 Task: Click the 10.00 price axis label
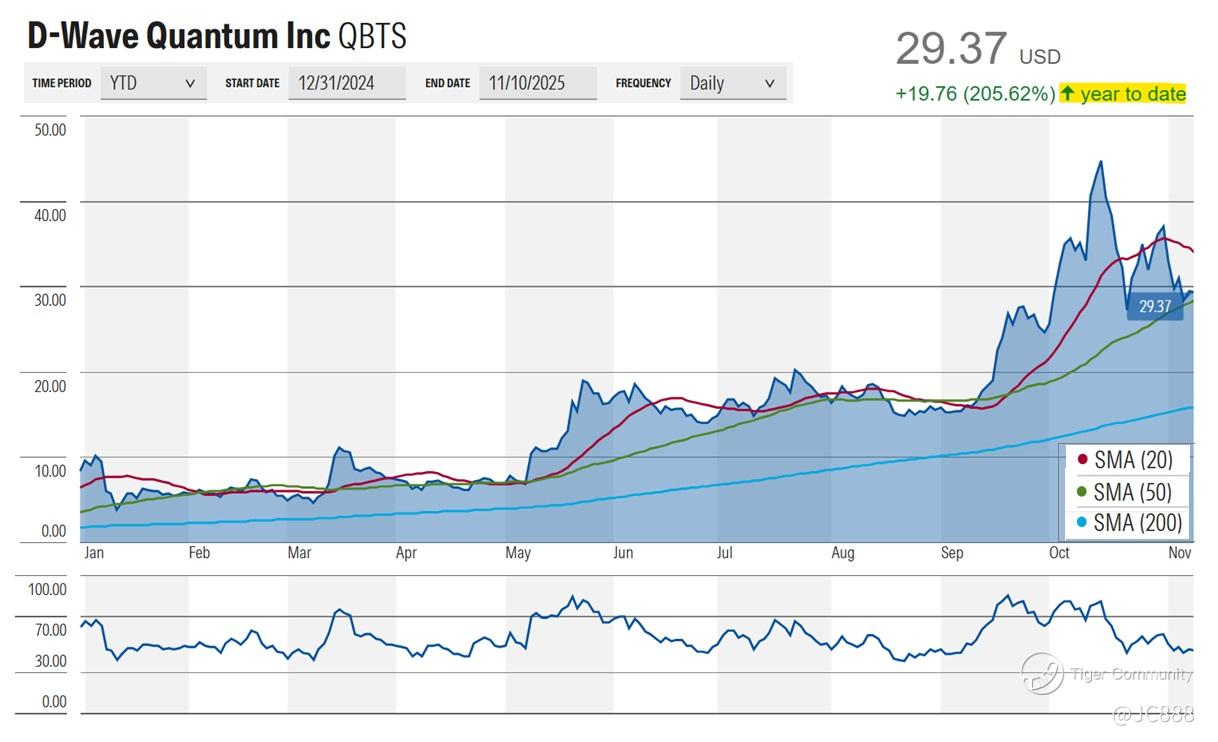coord(50,471)
